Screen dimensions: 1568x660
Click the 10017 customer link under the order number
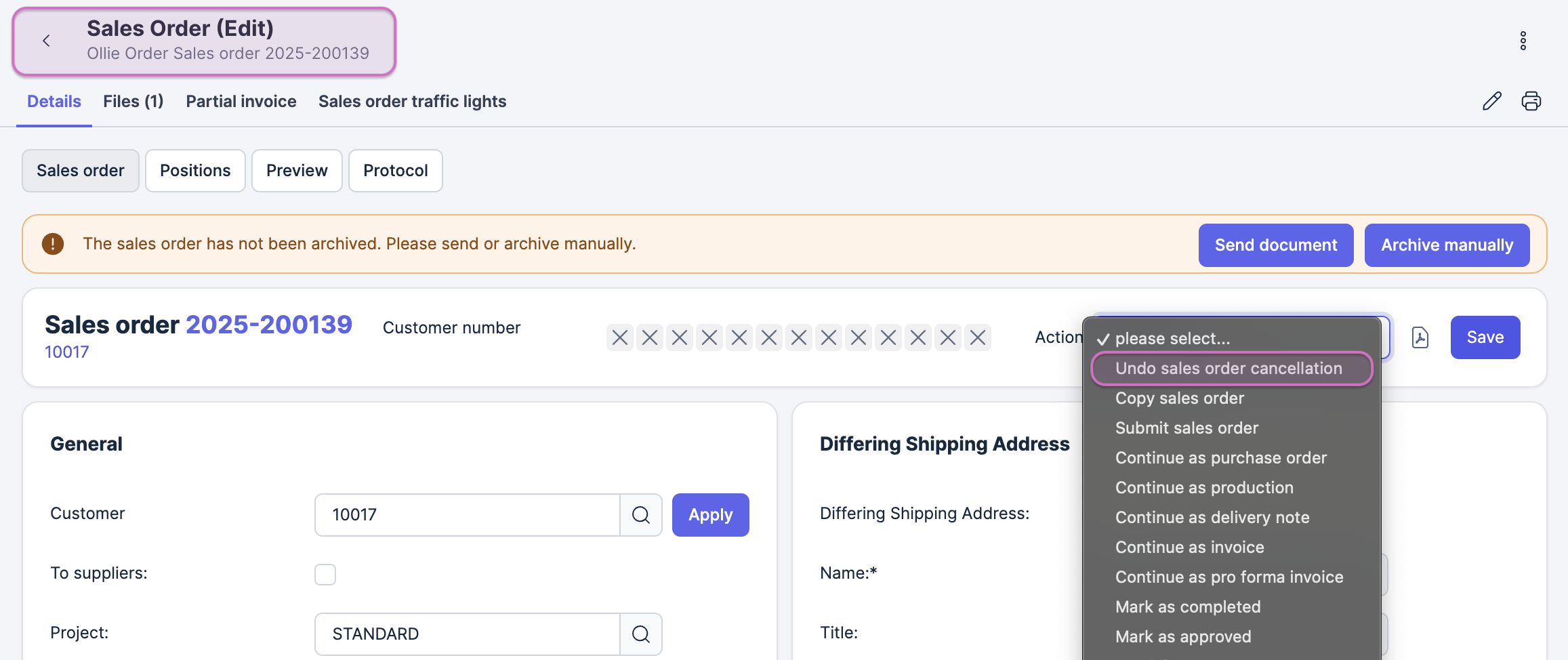(x=66, y=352)
